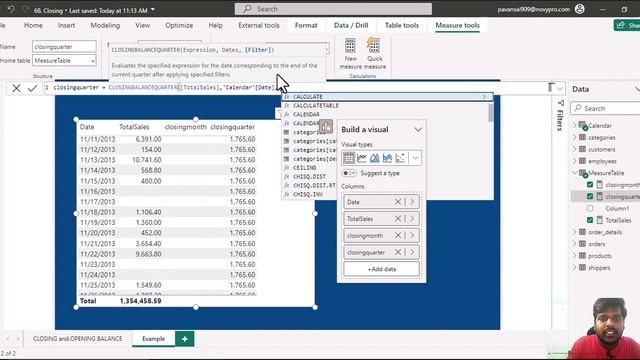Toggle the Suggest a type switch
Screen dimensions: 640x360
coord(349,173)
